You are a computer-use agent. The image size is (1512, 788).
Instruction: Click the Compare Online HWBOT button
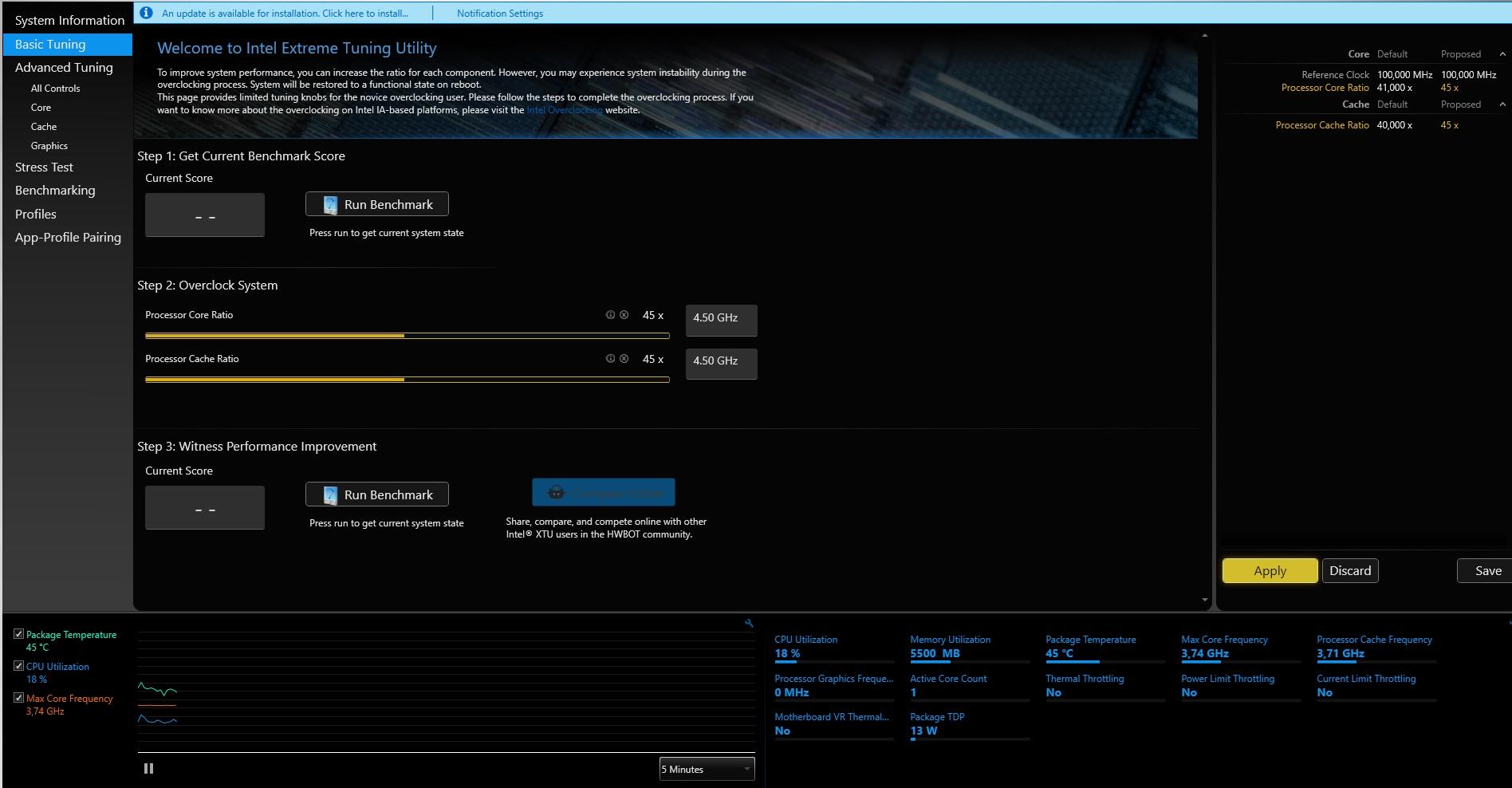pos(604,493)
